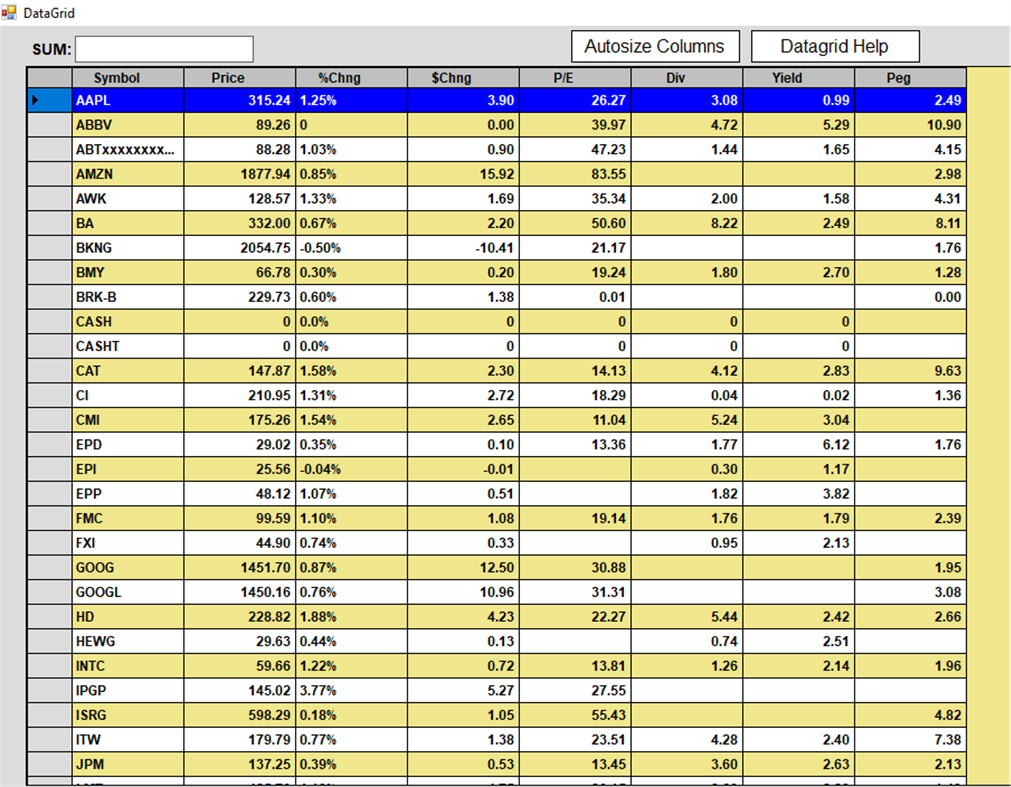Image resolution: width=1011 pixels, height=787 pixels.
Task: Select the GOOGL symbol cell
Action: point(128,592)
